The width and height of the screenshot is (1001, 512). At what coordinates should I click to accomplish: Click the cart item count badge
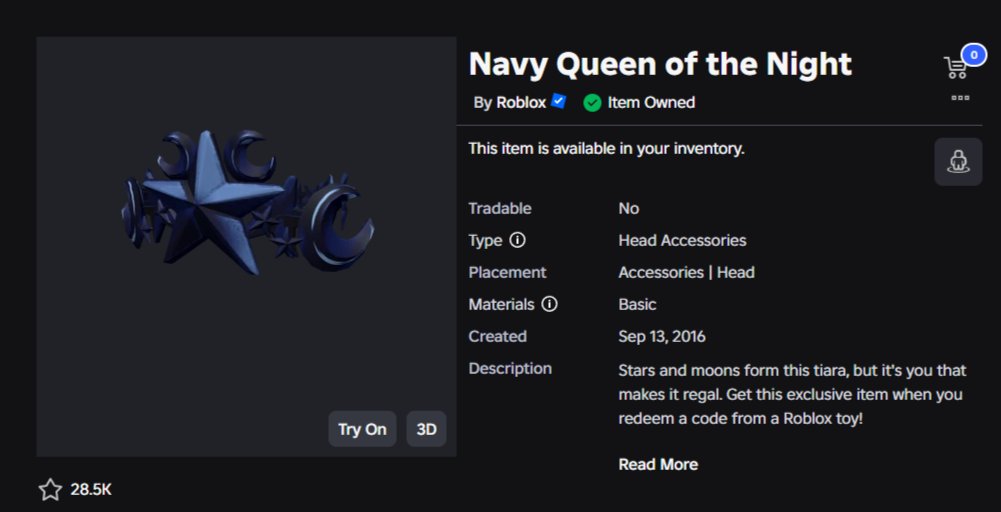[x=974, y=55]
